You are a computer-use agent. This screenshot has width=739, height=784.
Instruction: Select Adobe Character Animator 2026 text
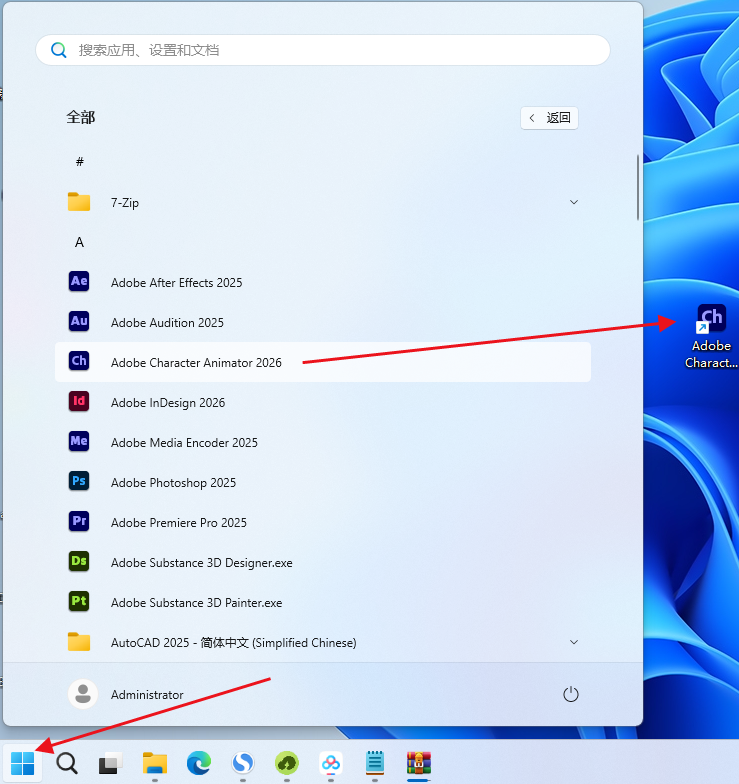point(196,362)
